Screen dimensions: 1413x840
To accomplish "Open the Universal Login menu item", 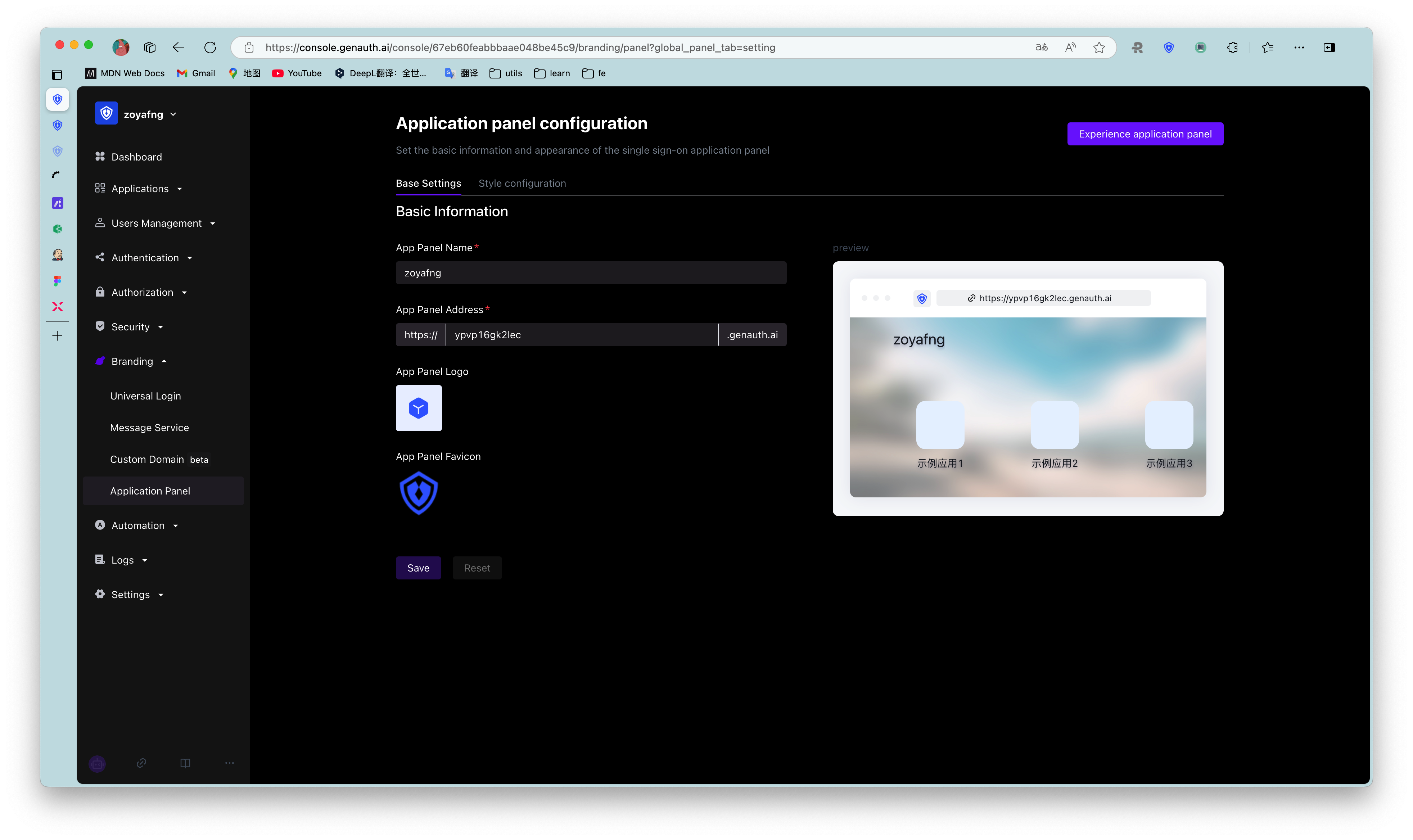I will click(145, 396).
